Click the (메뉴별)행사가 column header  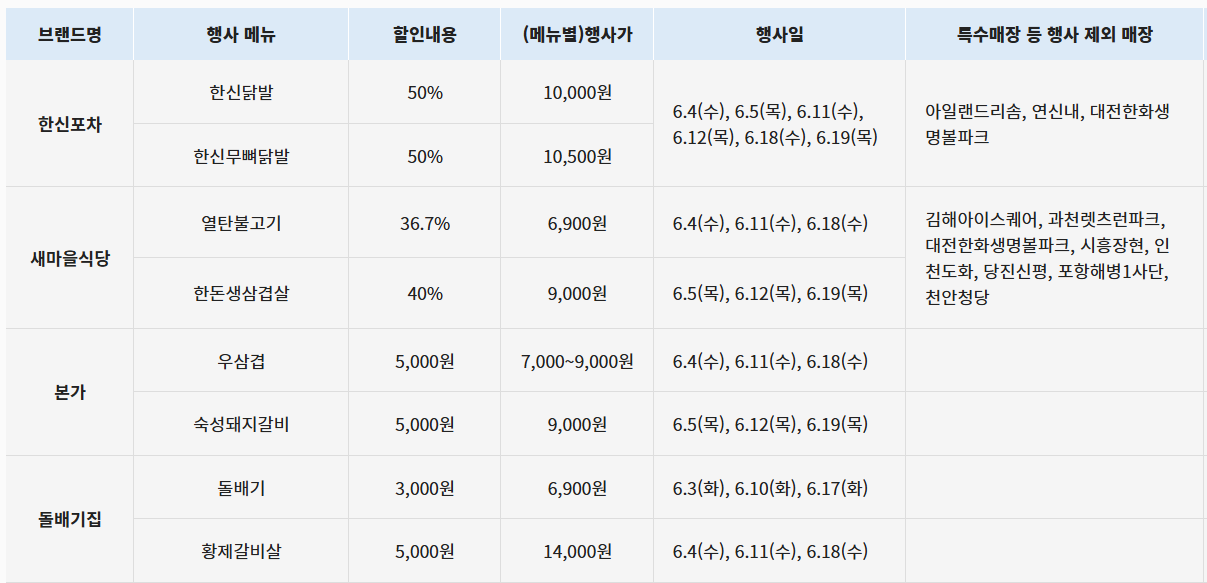coord(577,35)
